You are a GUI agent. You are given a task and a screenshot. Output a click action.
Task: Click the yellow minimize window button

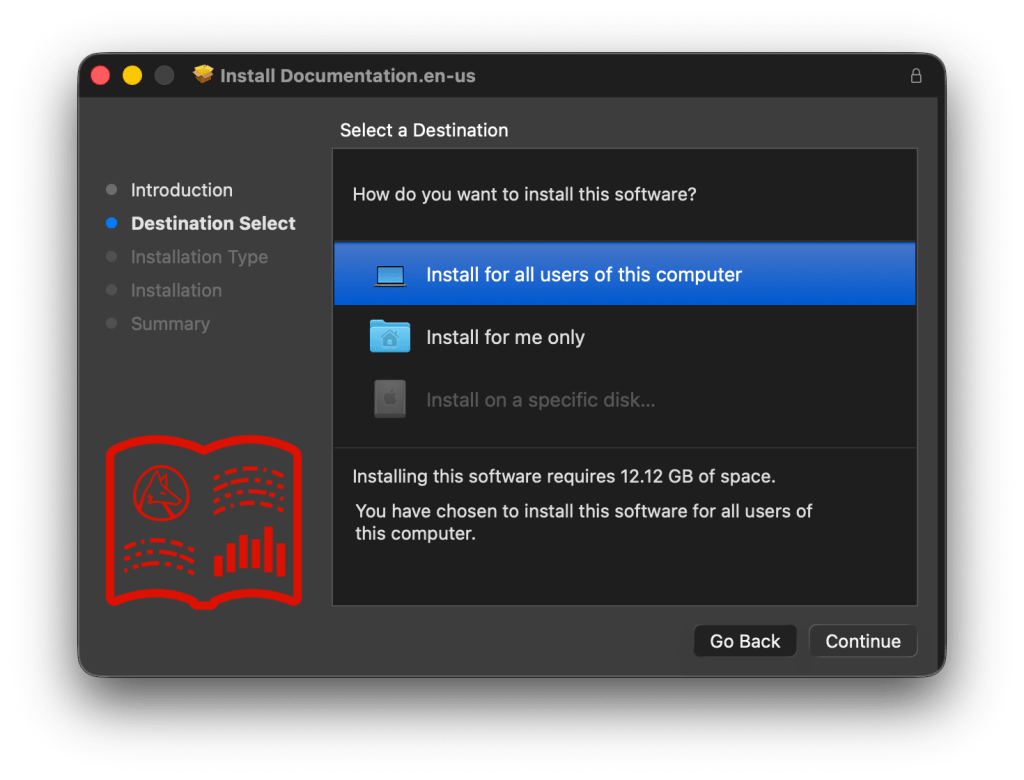tap(132, 76)
